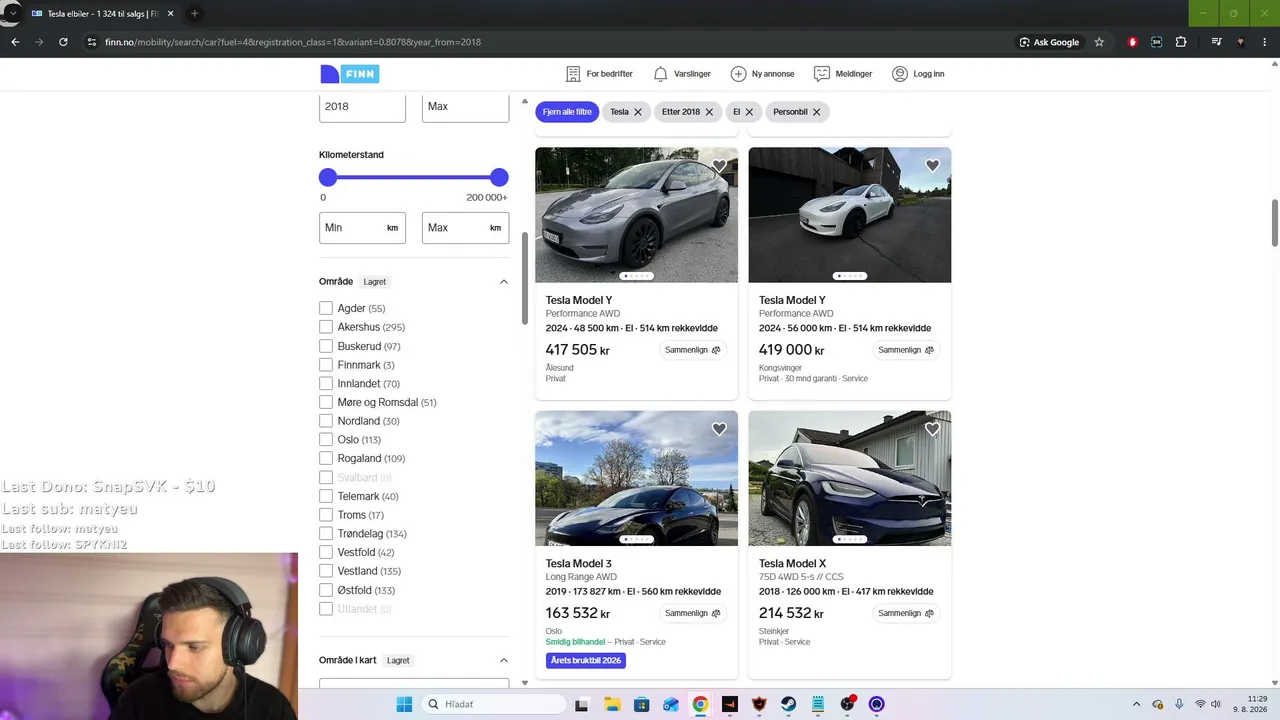Open For bedrifter in the header
Viewport: 1280px width, 720px height.
599,74
